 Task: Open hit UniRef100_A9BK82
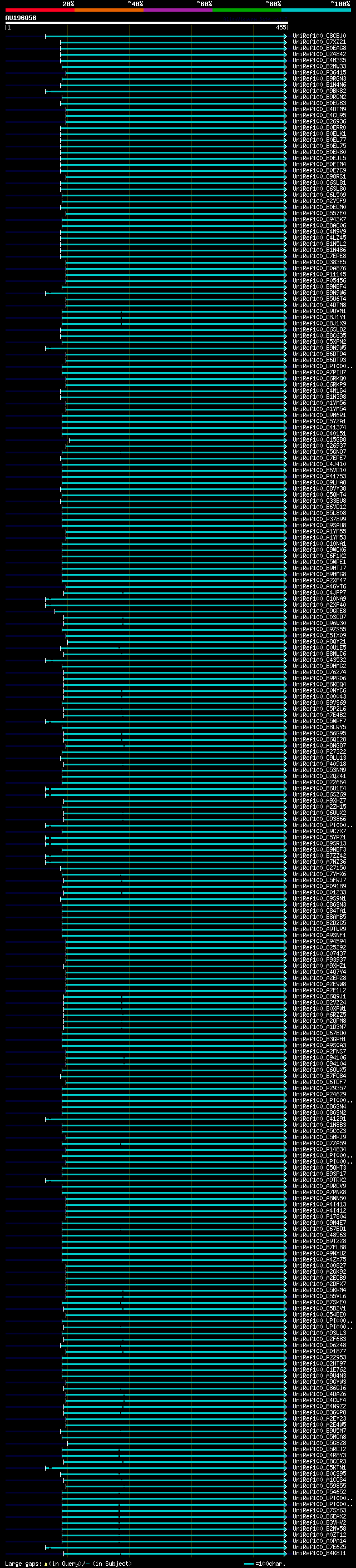319,91
